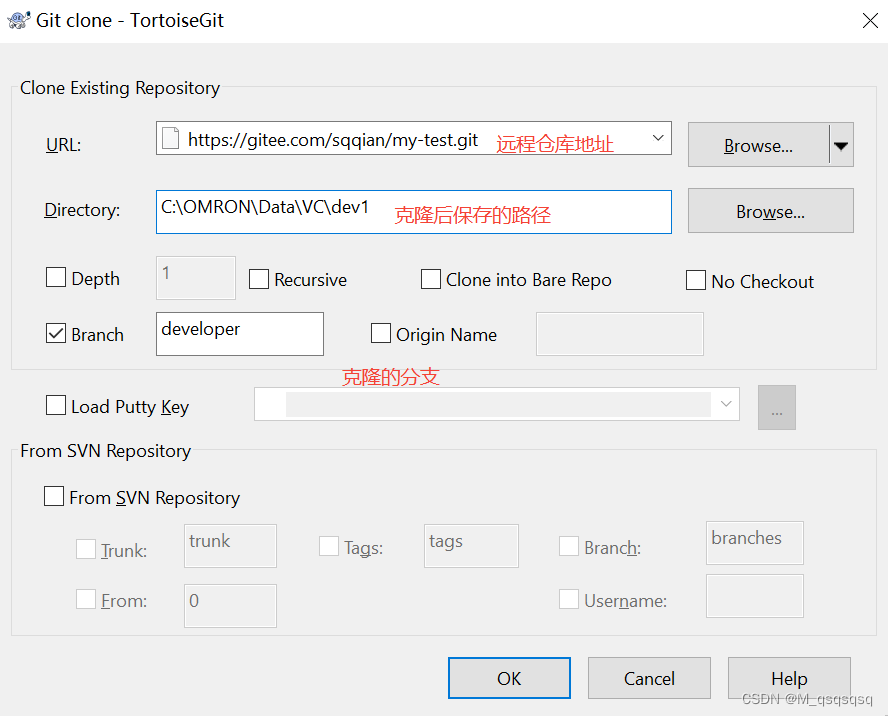The image size is (888, 716).
Task: Enable the No Checkout option
Action: tap(696, 281)
